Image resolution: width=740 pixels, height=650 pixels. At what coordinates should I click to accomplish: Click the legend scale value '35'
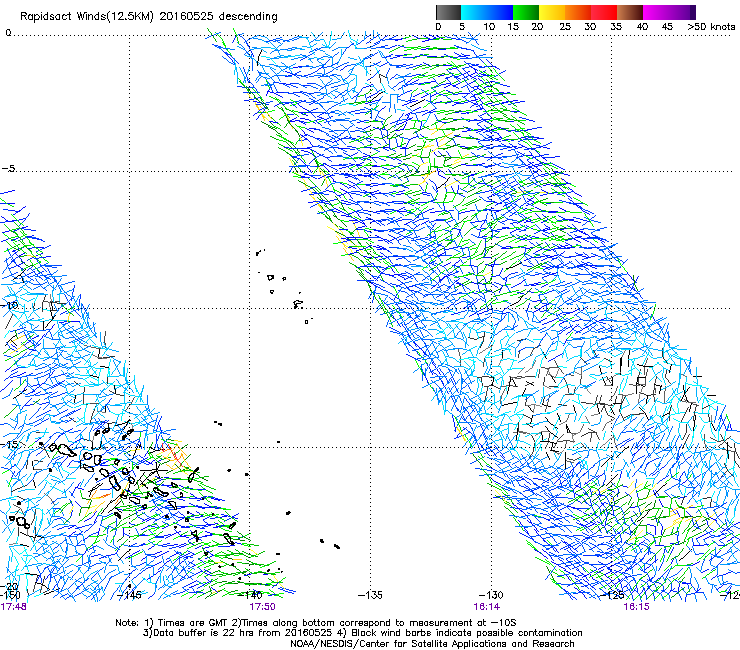coord(616,27)
